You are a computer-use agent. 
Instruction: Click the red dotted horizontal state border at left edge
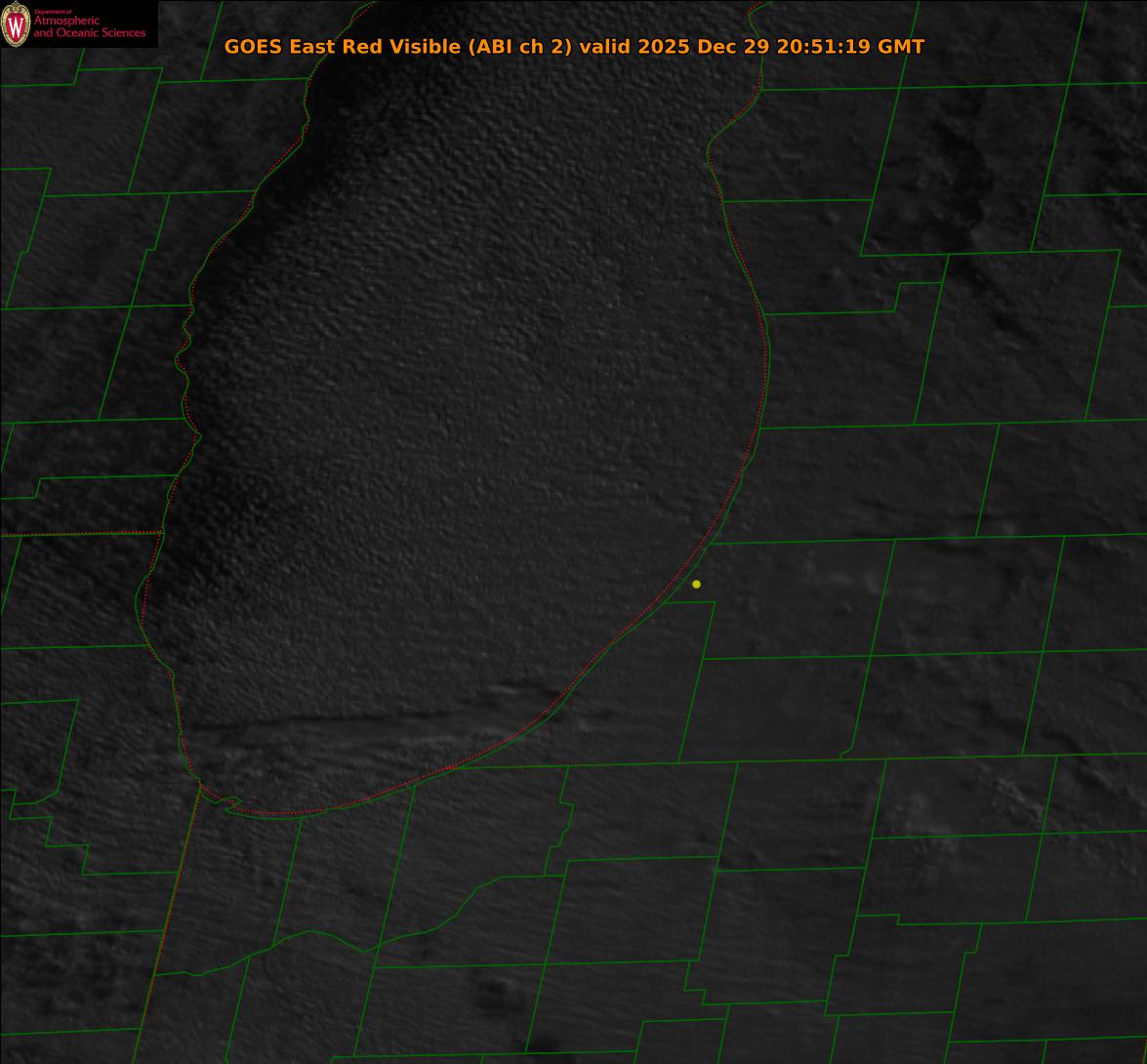coord(78,534)
